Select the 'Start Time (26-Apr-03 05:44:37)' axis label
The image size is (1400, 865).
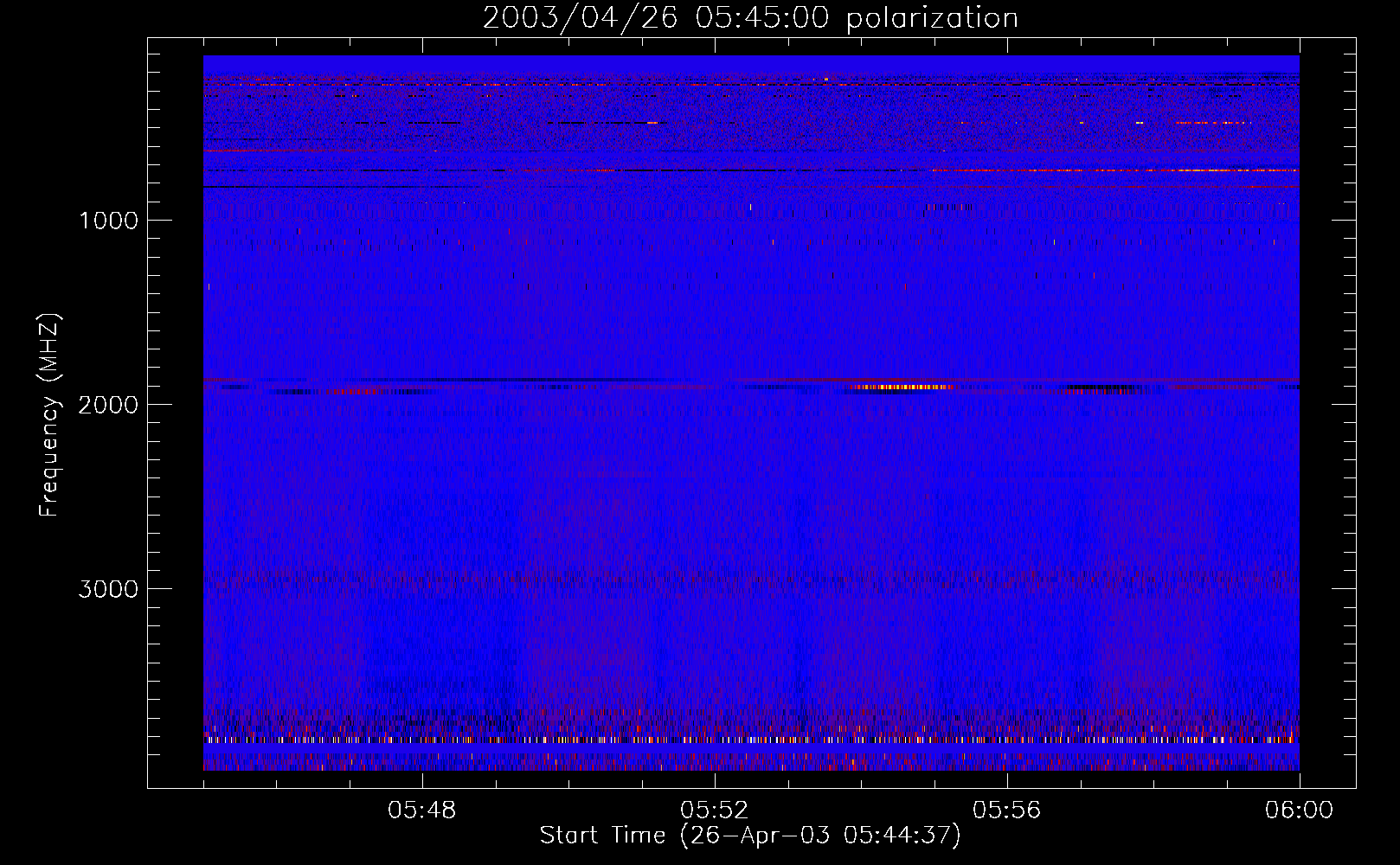pos(750,836)
